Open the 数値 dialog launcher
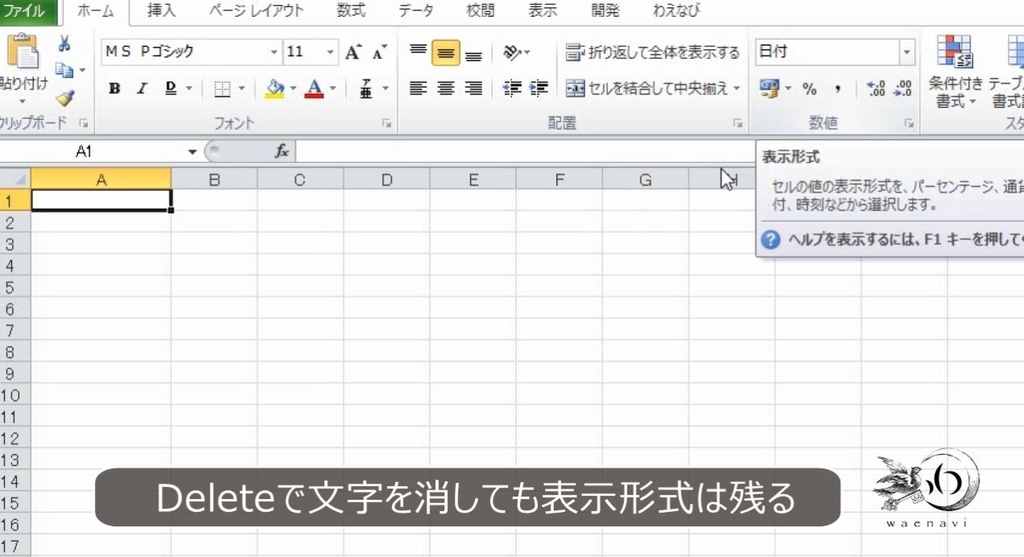The image size is (1024, 557). pyautogui.click(x=909, y=123)
